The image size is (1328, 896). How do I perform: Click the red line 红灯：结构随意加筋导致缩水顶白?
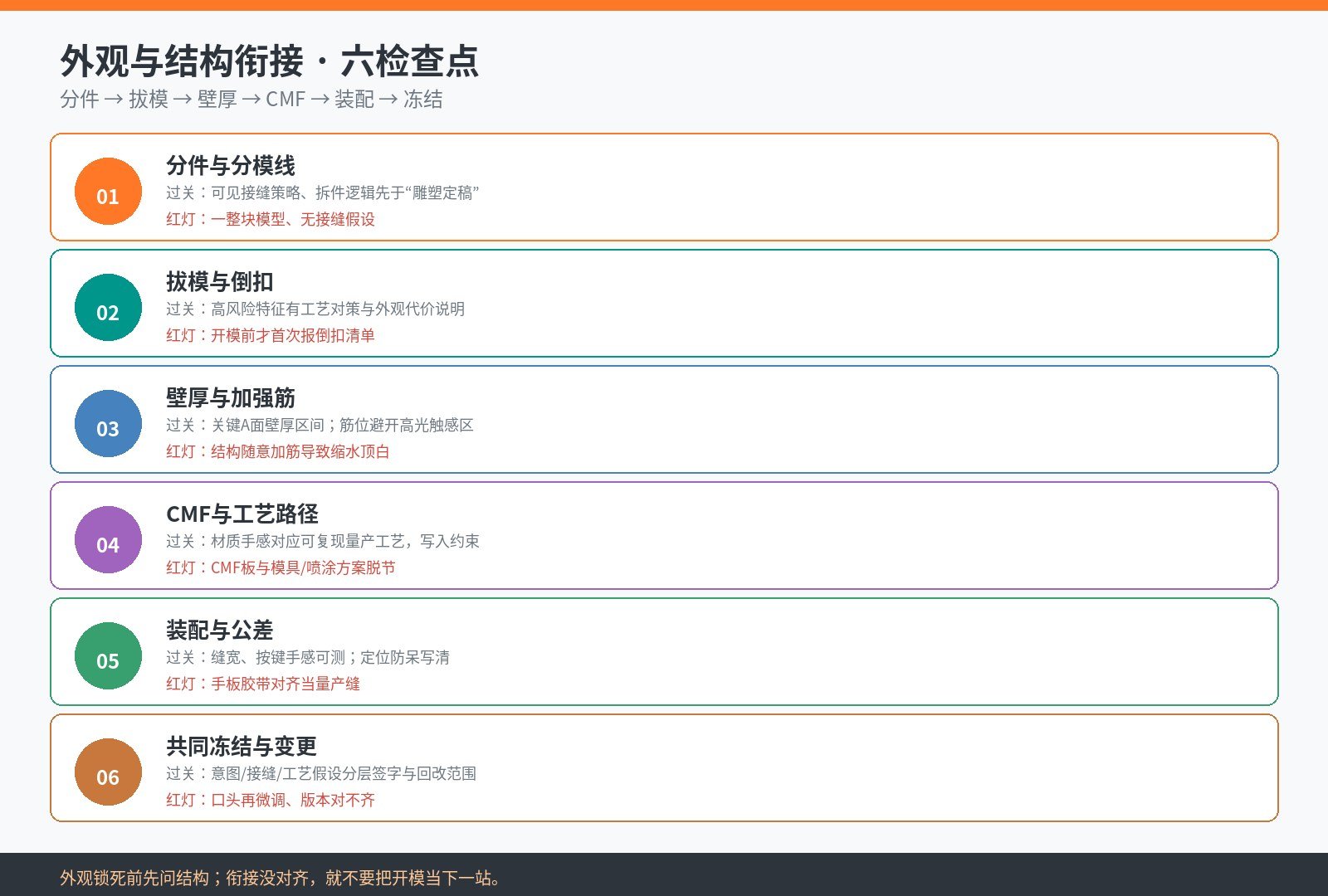(278, 451)
